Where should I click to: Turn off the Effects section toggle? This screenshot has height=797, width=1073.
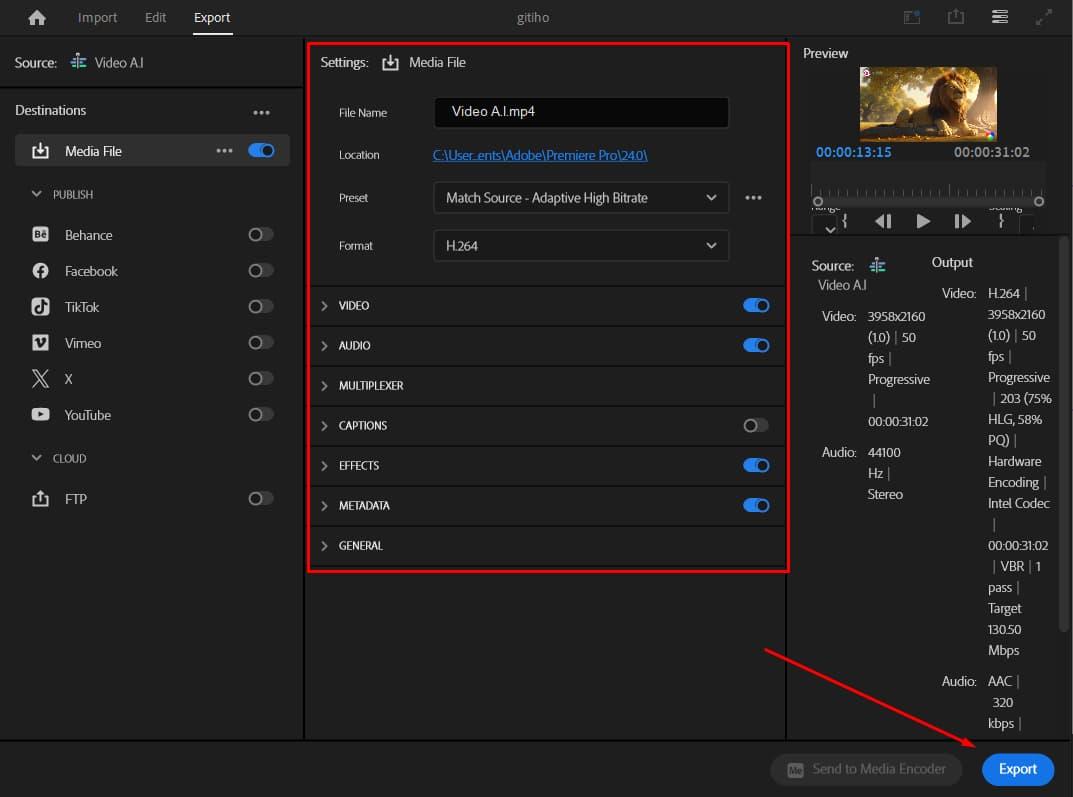point(755,465)
